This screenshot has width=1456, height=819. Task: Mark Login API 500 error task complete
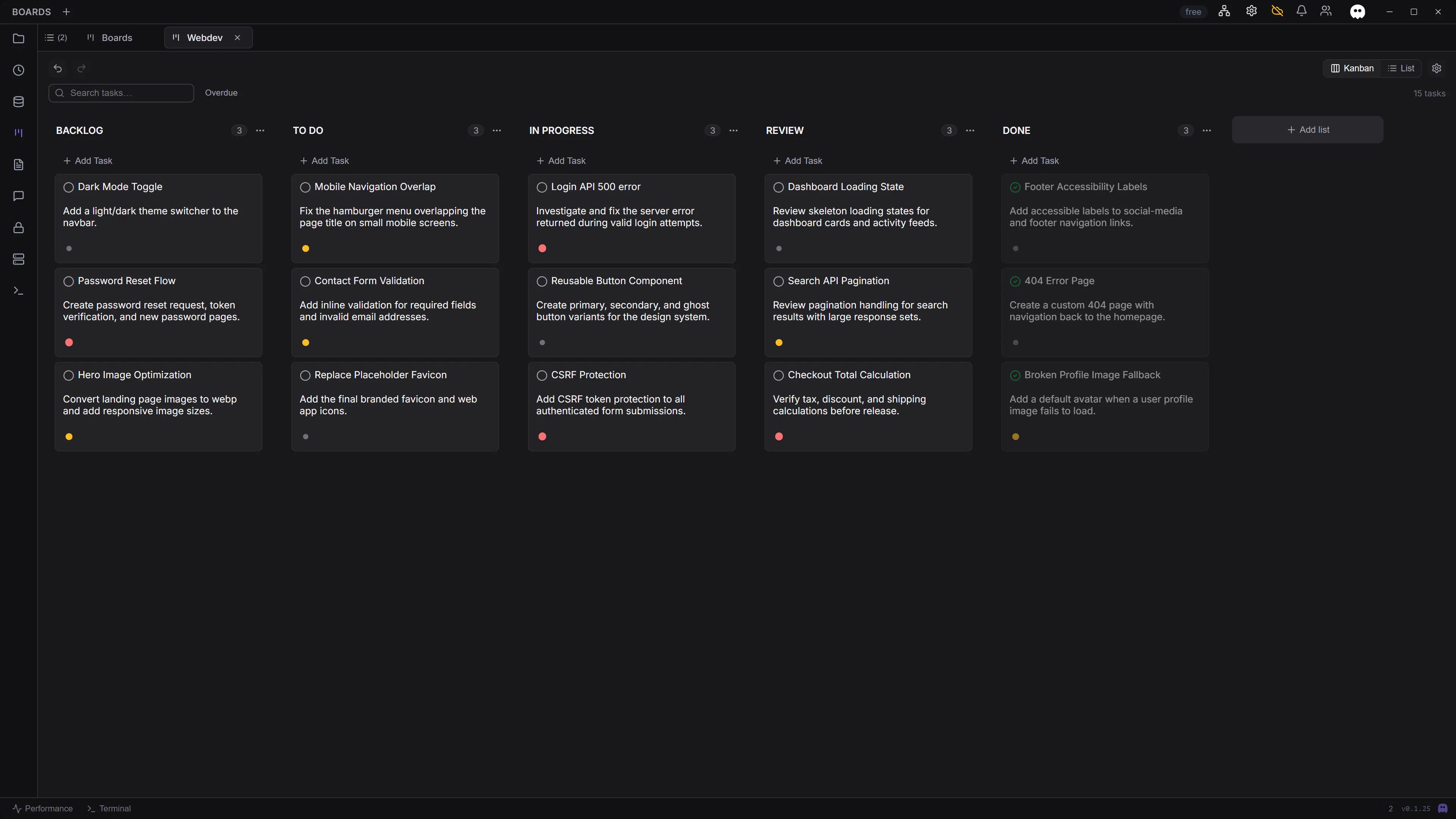[542, 187]
